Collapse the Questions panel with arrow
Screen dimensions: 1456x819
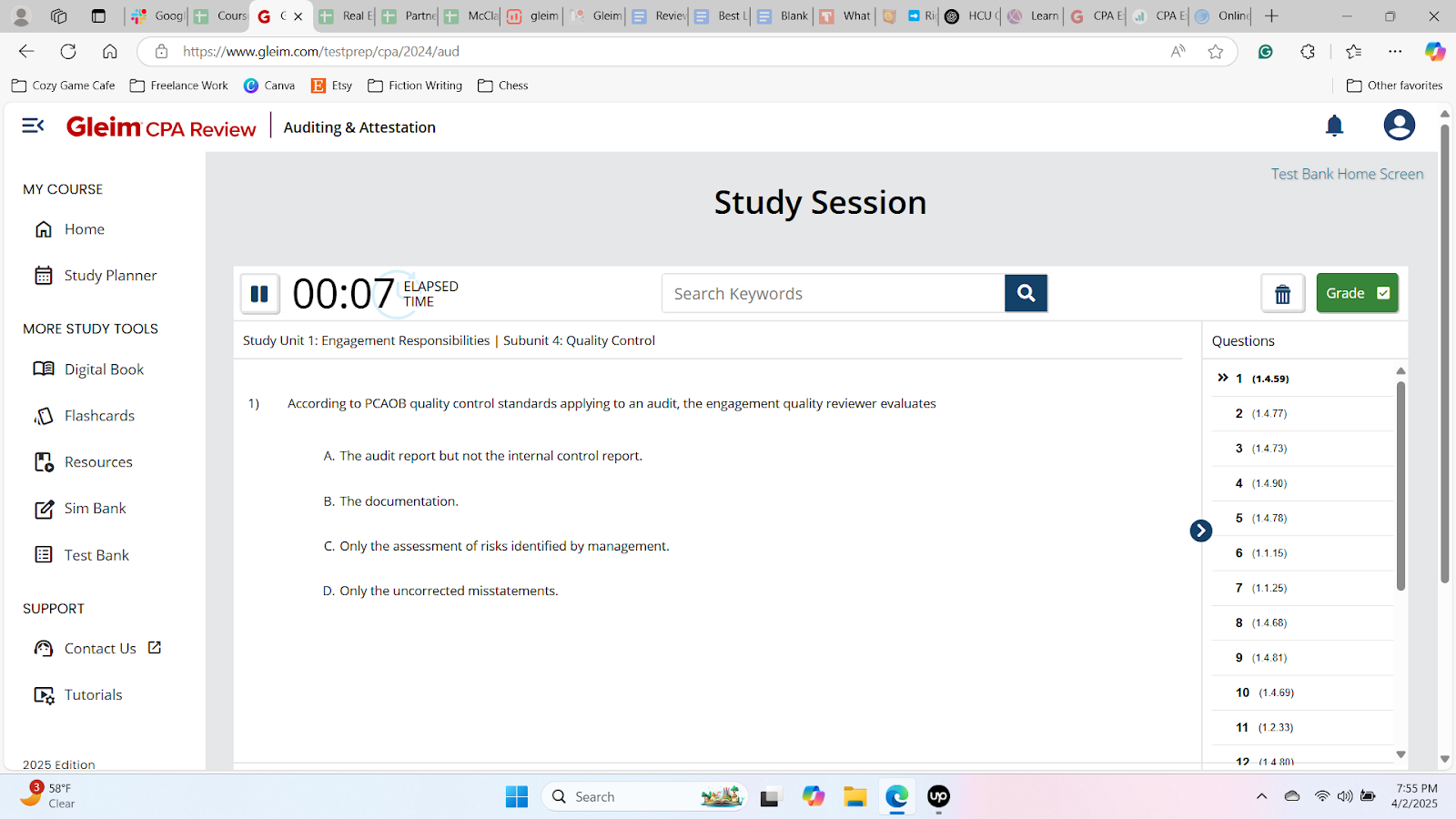coord(1200,531)
